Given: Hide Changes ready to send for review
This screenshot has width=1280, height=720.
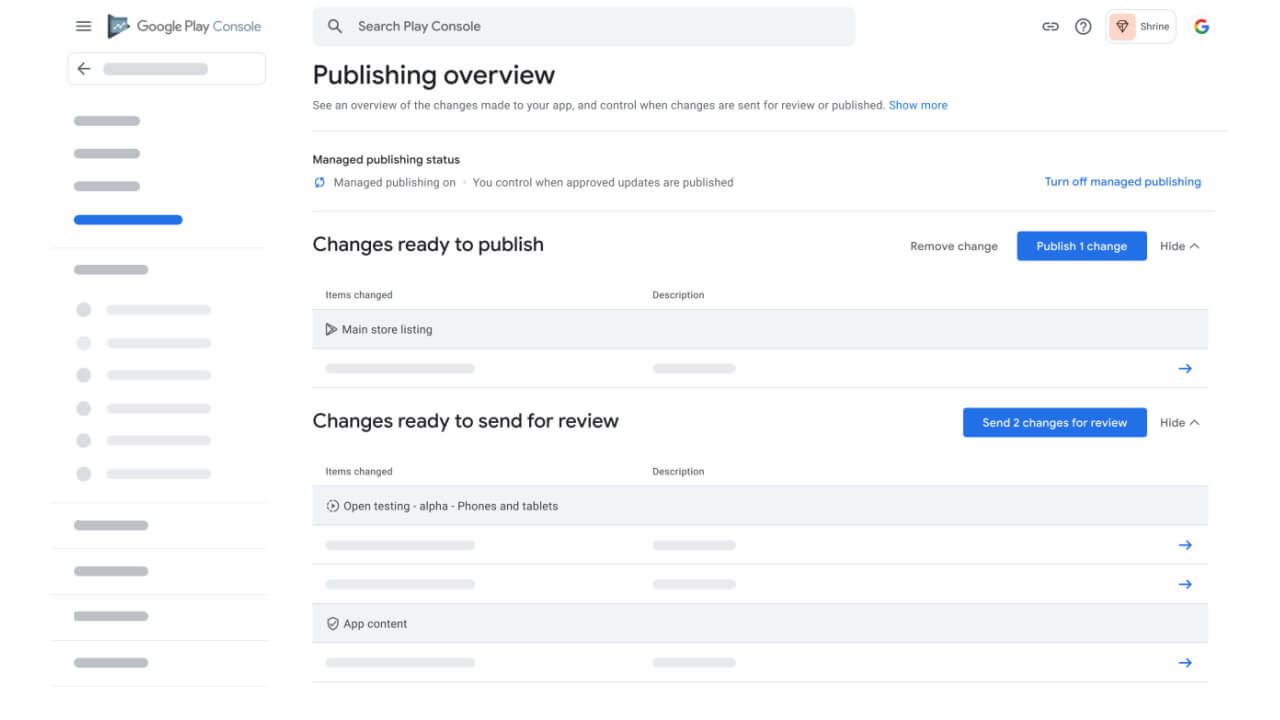Looking at the screenshot, I should pyautogui.click(x=1179, y=423).
